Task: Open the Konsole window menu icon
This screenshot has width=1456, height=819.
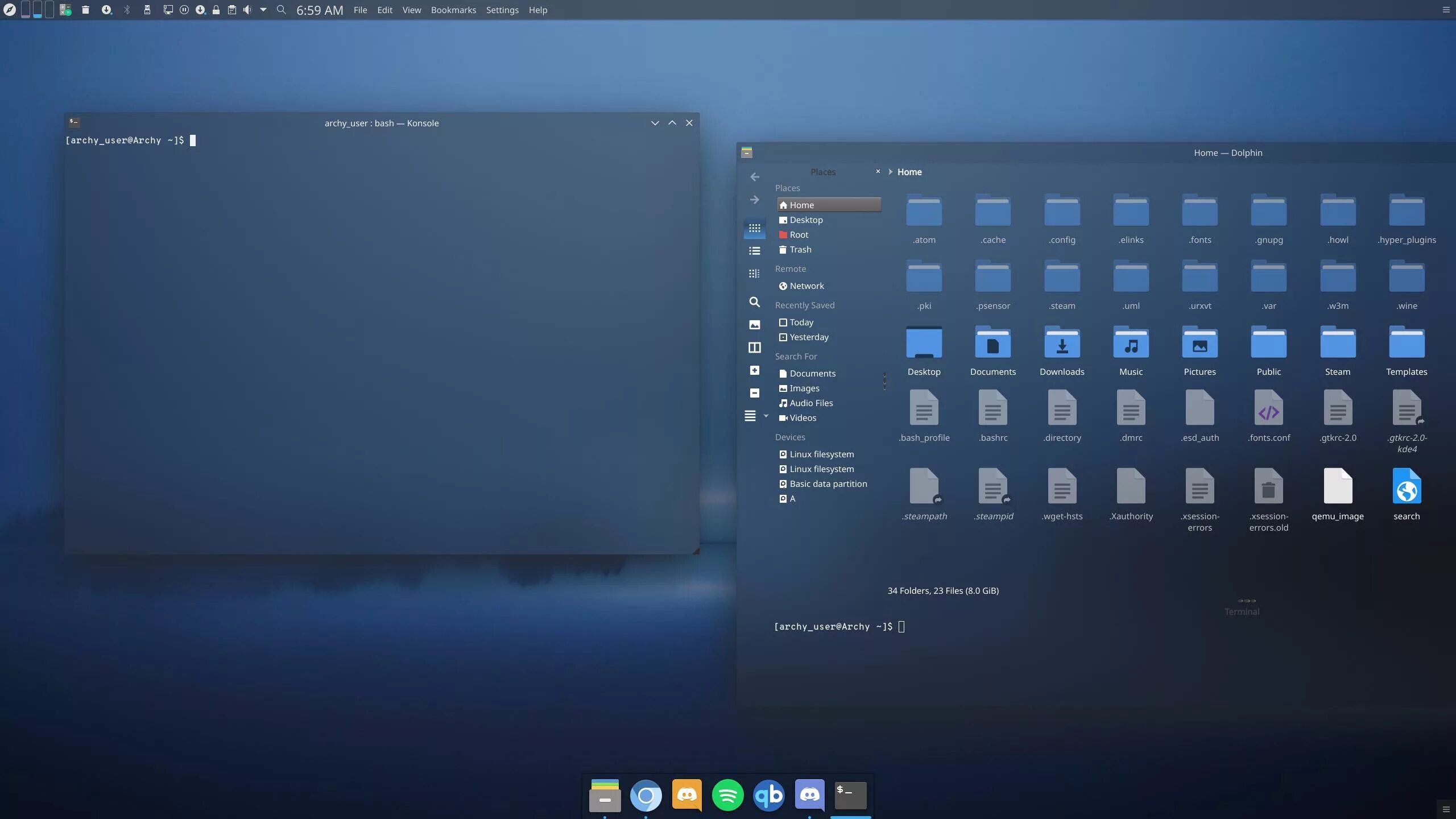Action: (x=74, y=122)
